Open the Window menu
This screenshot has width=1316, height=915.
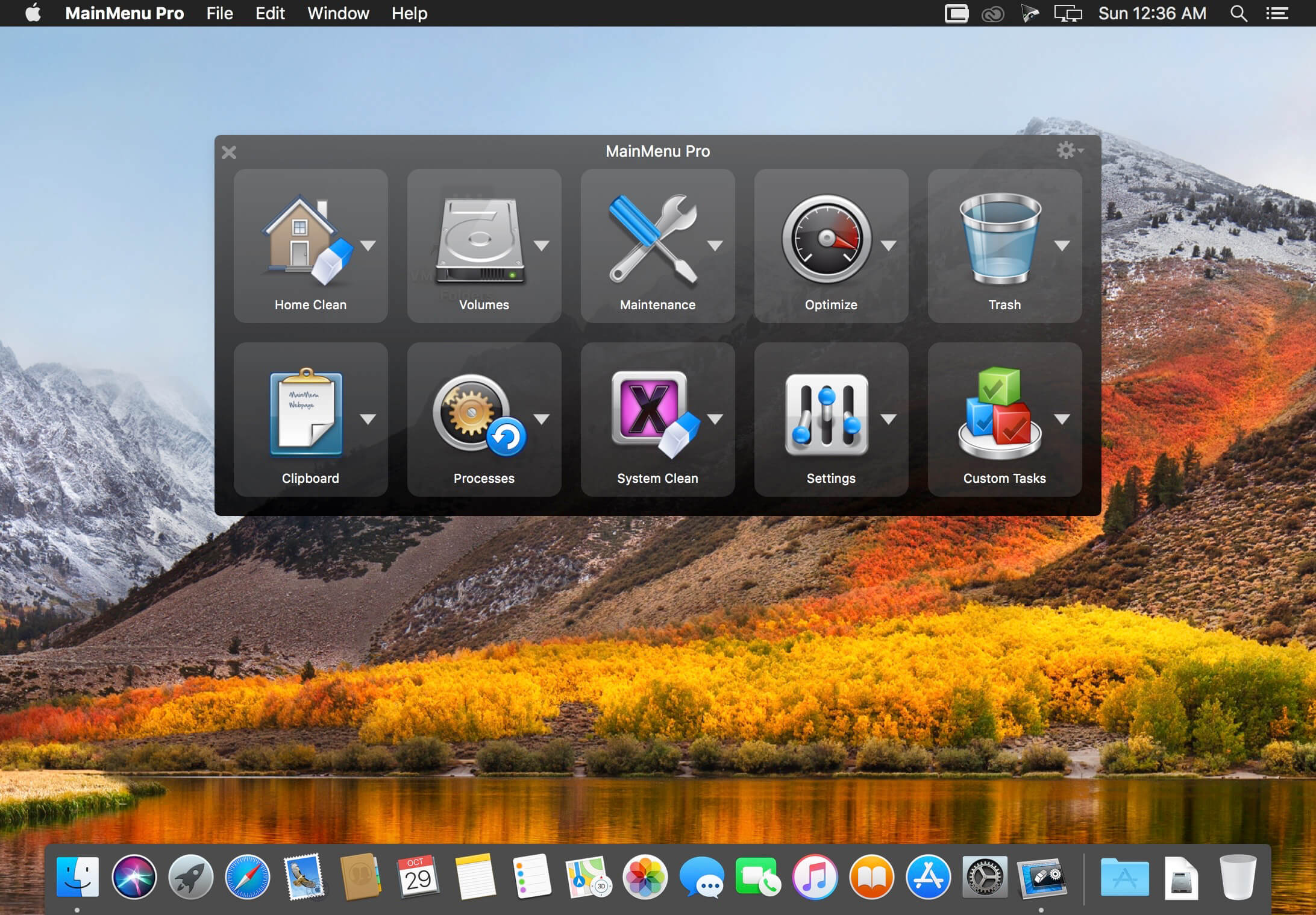coord(338,13)
